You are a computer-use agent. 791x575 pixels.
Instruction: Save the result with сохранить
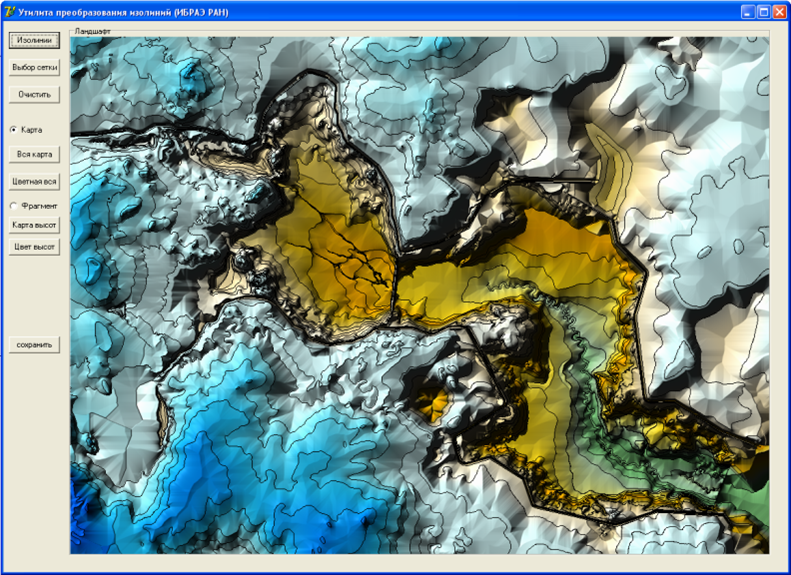pyautogui.click(x=34, y=345)
